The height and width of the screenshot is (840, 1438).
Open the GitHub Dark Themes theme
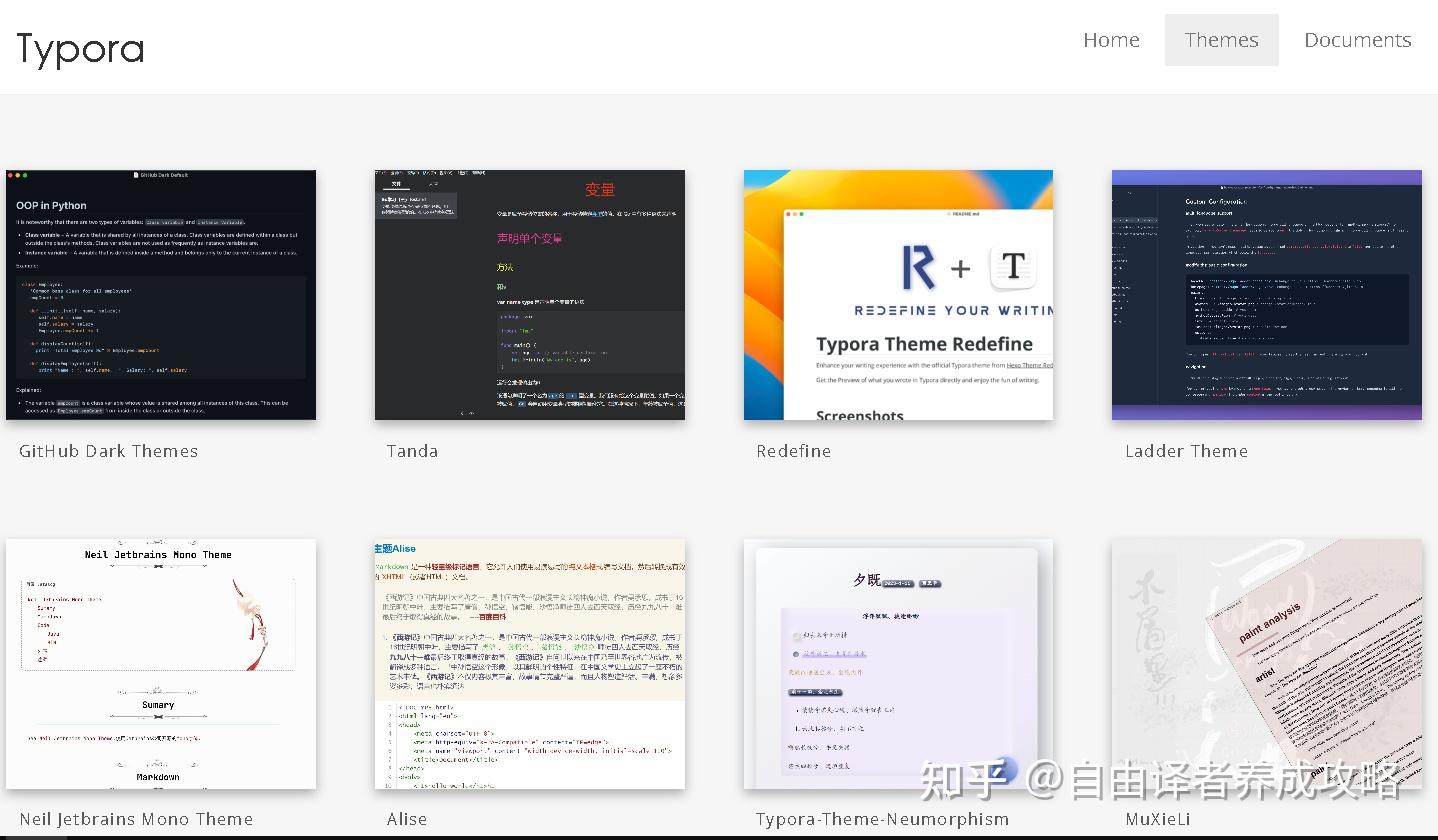tap(107, 451)
